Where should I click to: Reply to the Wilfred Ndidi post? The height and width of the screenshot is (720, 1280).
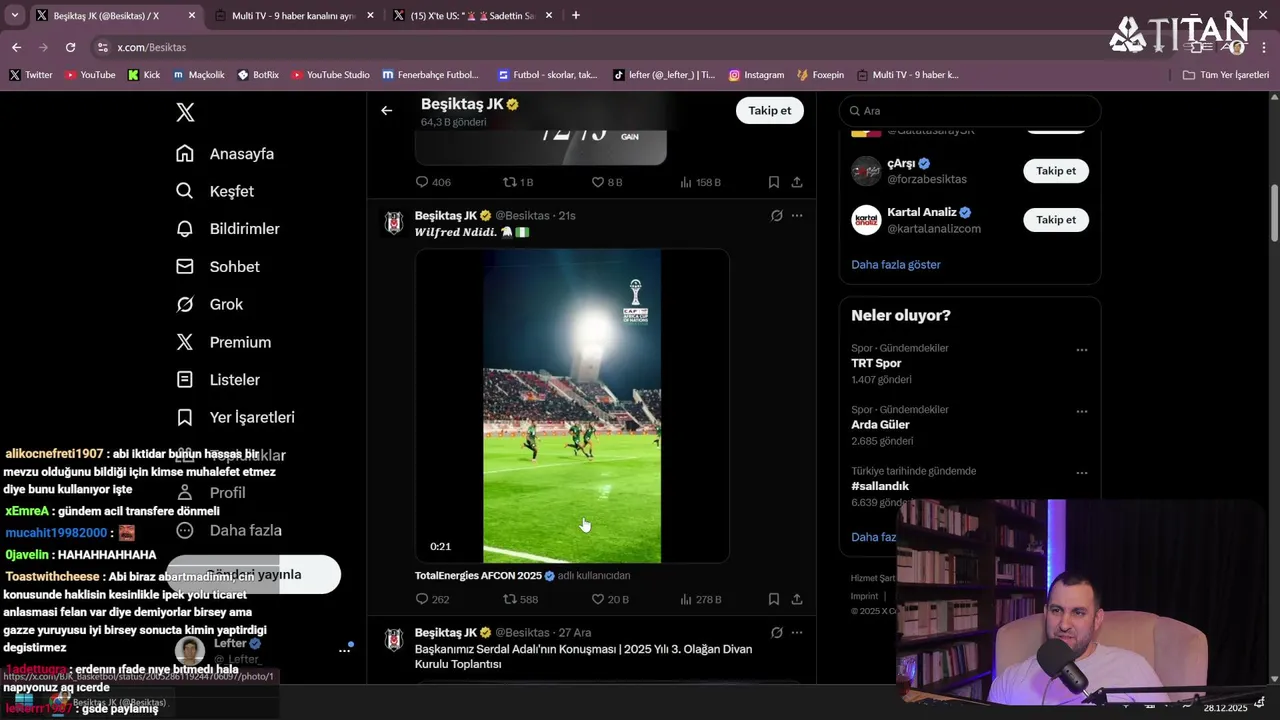432,599
